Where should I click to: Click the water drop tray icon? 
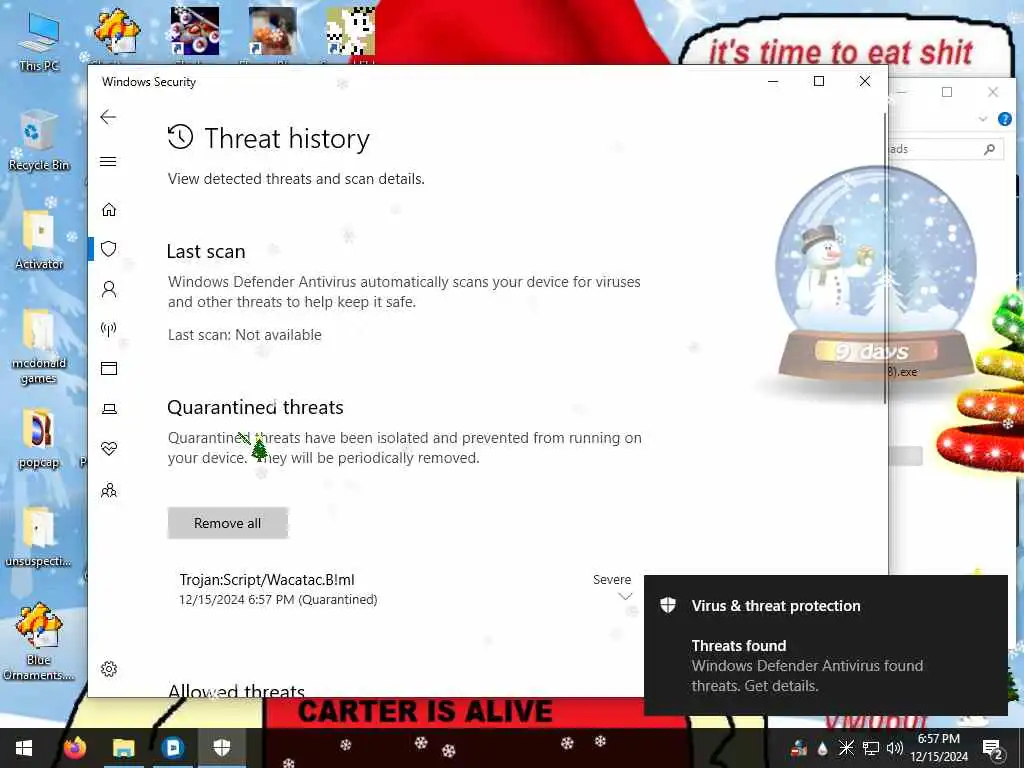822,748
